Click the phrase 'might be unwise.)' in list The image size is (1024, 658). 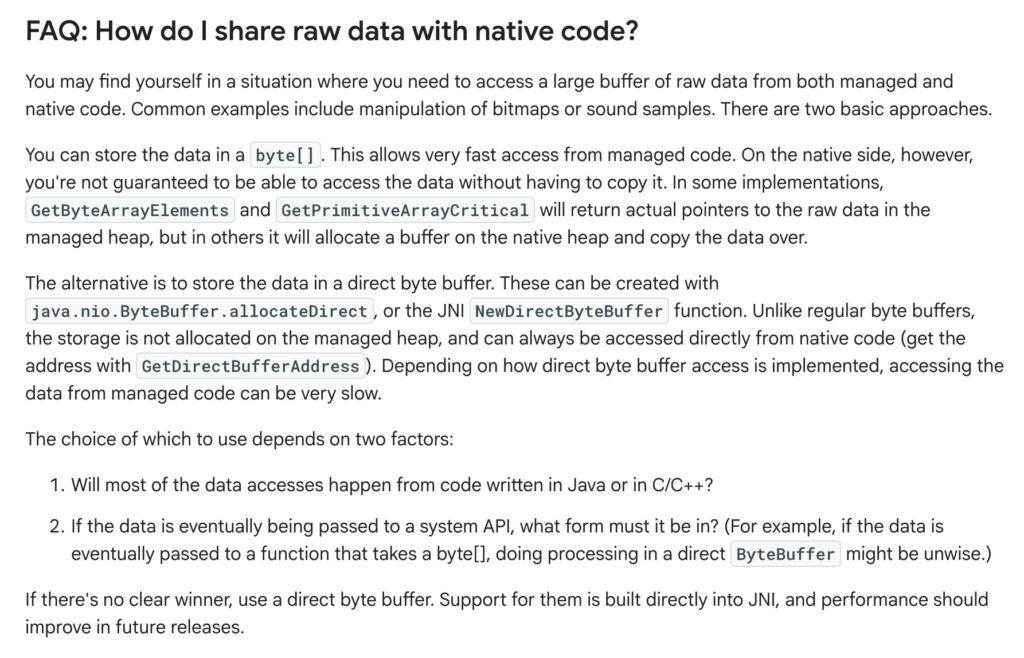point(918,554)
